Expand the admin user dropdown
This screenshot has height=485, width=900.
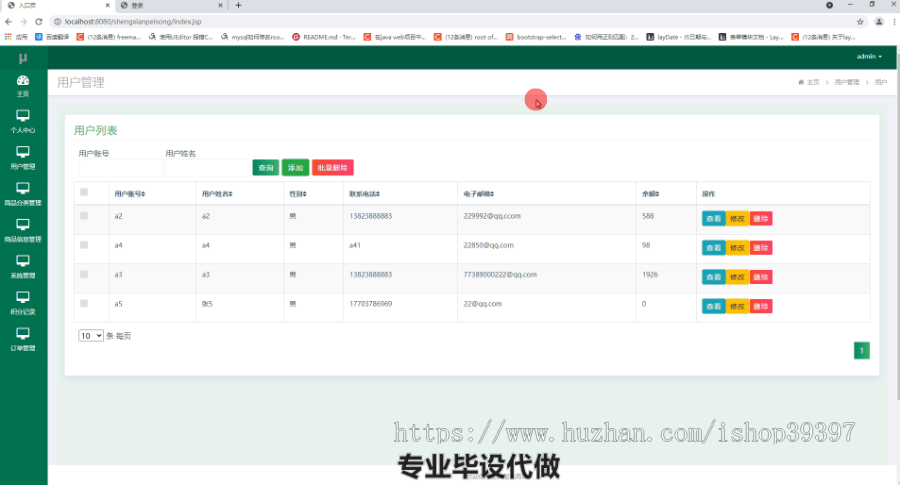click(869, 56)
